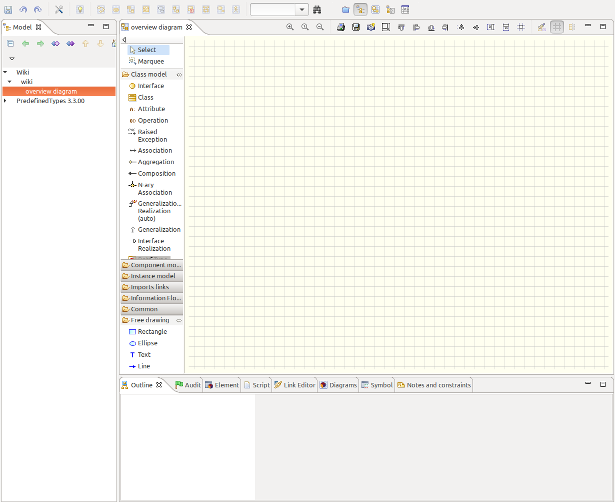This screenshot has width=615, height=502.
Task: Choose the Ellipse drawing tool
Action: [x=147, y=343]
